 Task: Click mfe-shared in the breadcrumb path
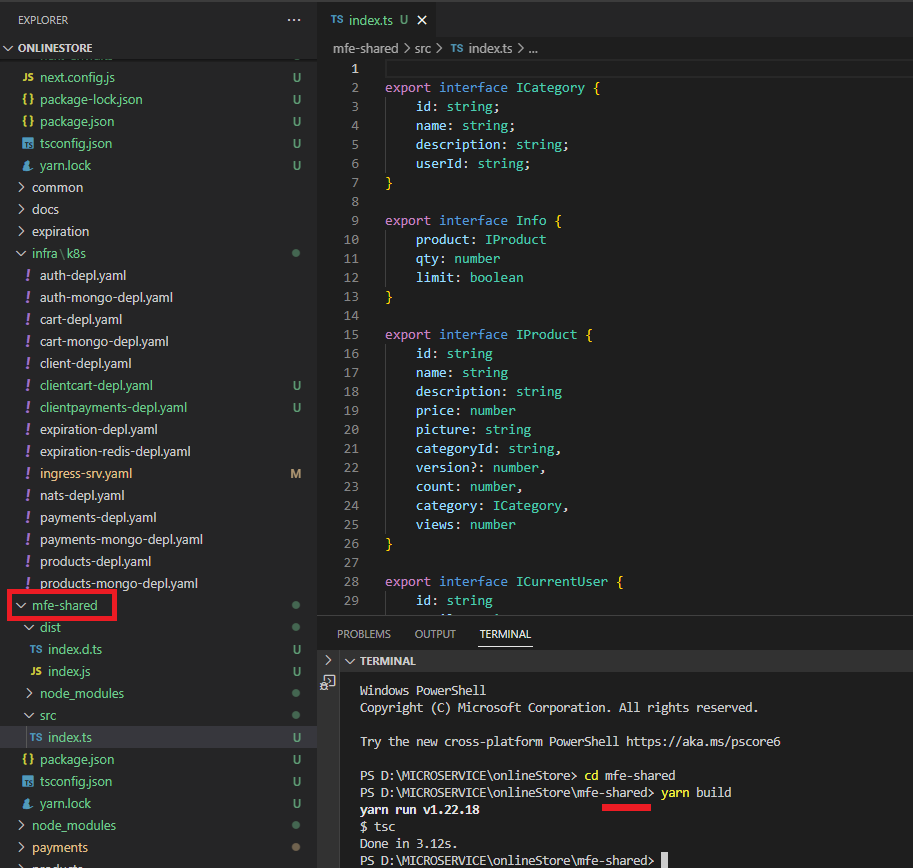(x=365, y=48)
